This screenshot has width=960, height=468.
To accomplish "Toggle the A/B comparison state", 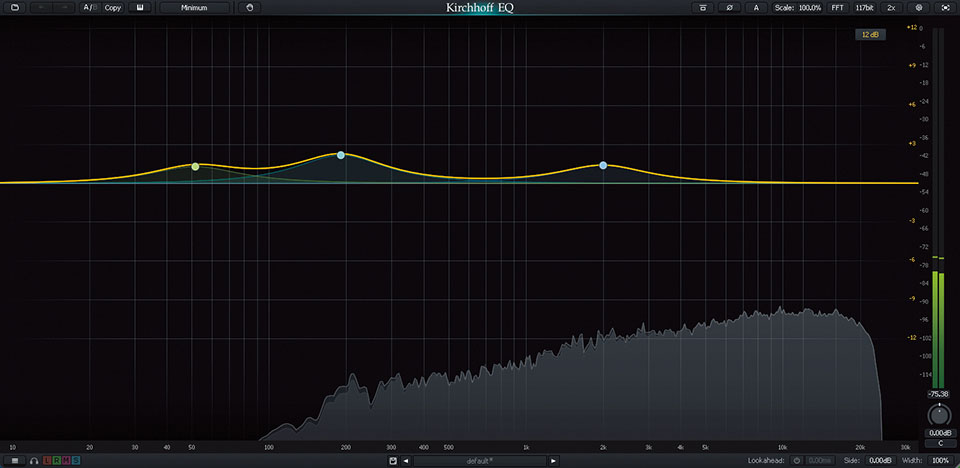I will tap(90, 8).
